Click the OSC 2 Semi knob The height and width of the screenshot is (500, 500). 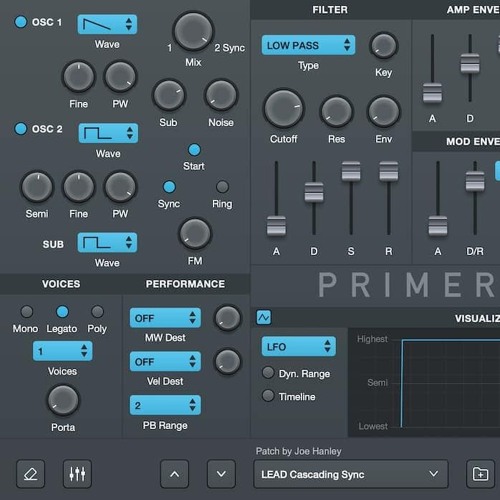pyautogui.click(x=37, y=187)
